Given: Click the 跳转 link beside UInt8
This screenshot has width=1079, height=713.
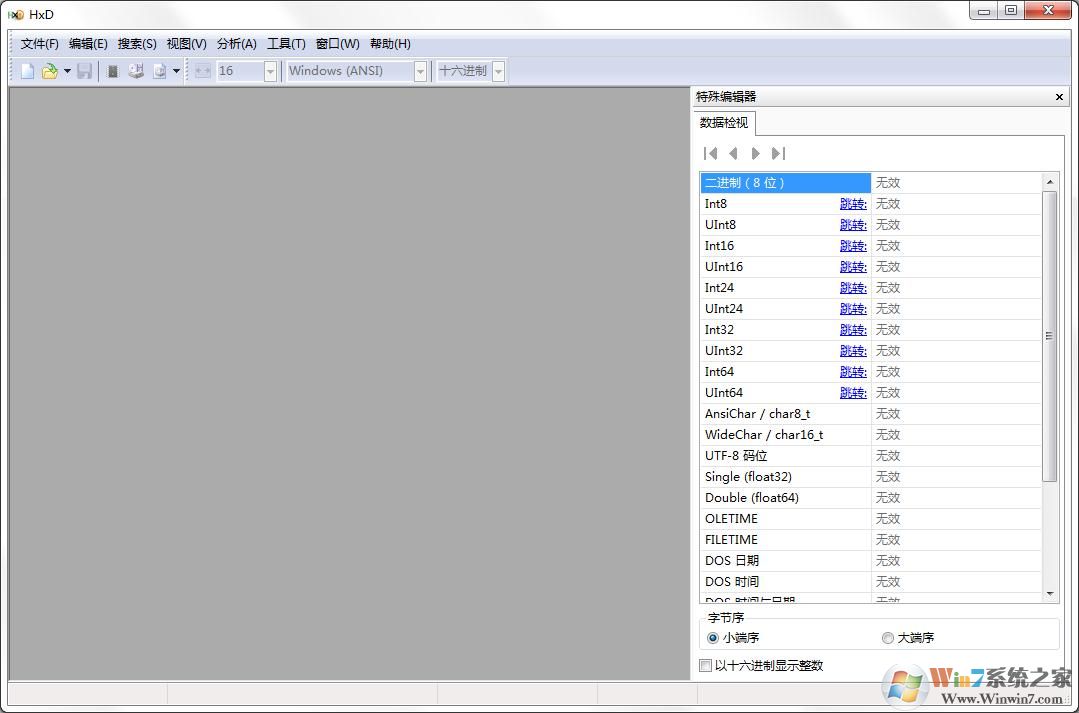Looking at the screenshot, I should click(x=852, y=224).
